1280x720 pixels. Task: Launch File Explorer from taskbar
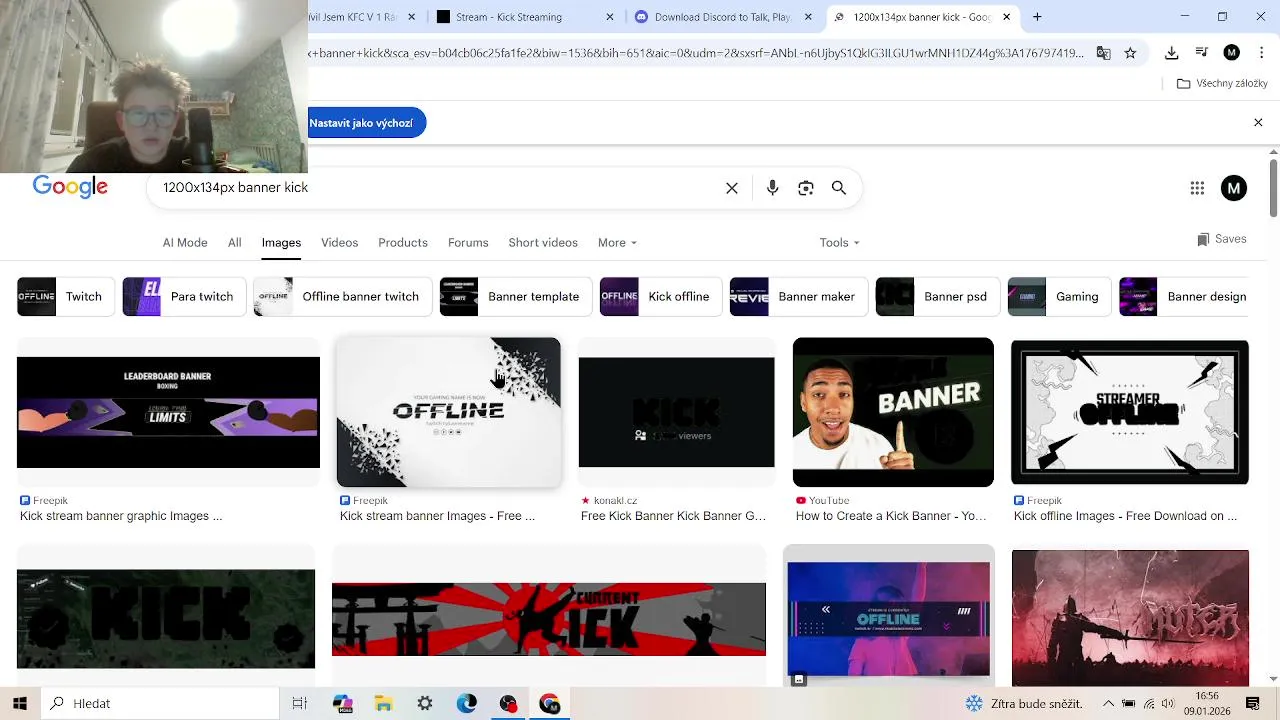coord(384,703)
